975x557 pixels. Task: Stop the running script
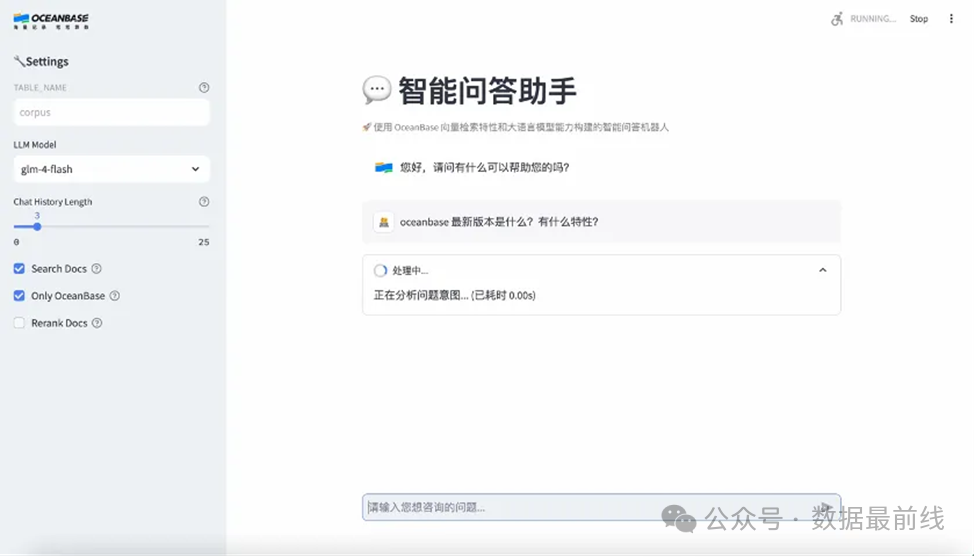918,19
